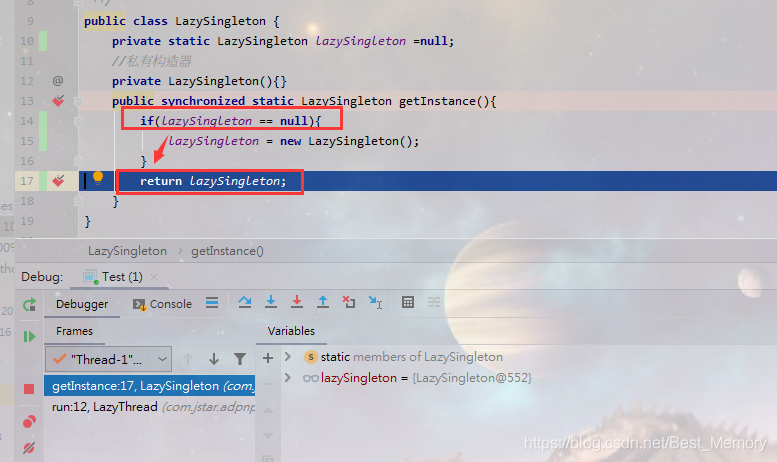Select the lazySingleton = {LazySingleton@552} row
777x462 pixels.
tap(529, 378)
